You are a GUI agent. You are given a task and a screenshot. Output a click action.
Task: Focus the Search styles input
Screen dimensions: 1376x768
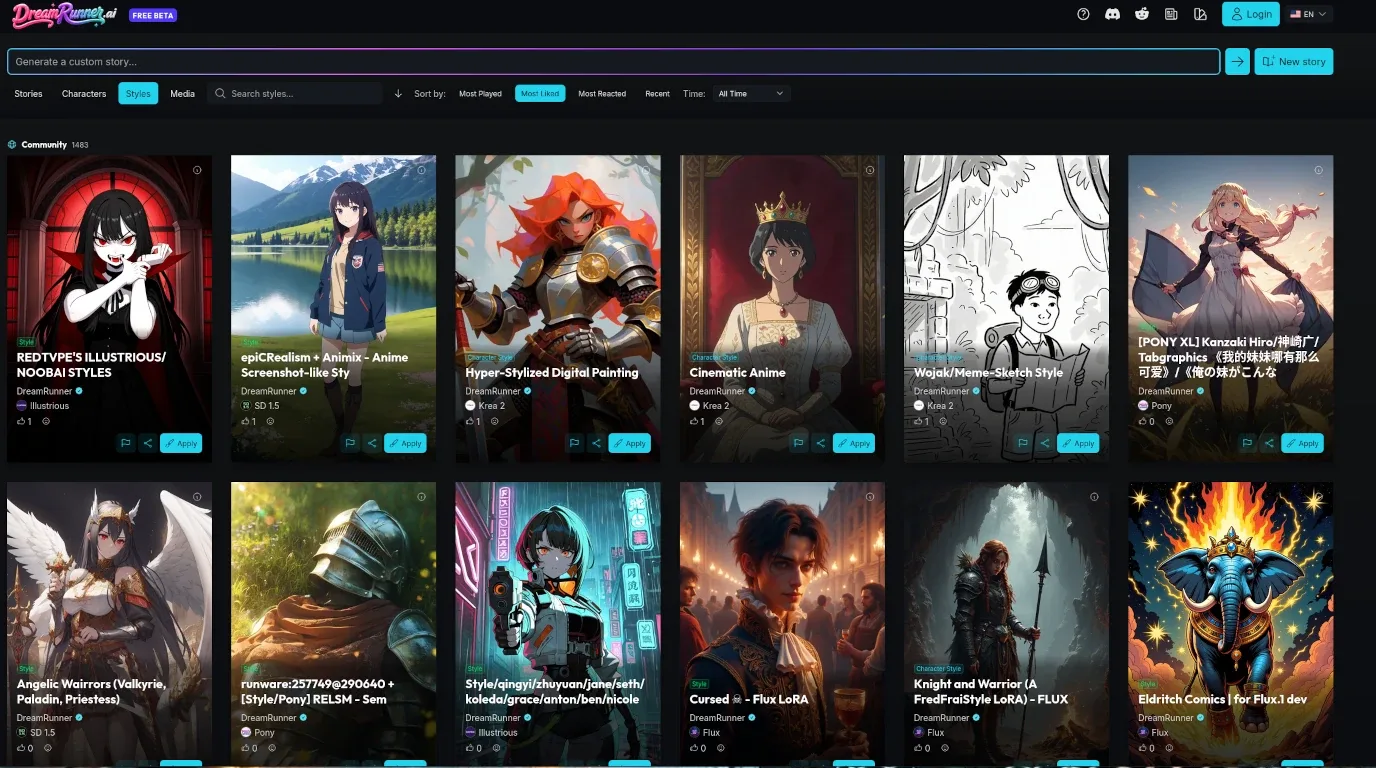tap(295, 94)
